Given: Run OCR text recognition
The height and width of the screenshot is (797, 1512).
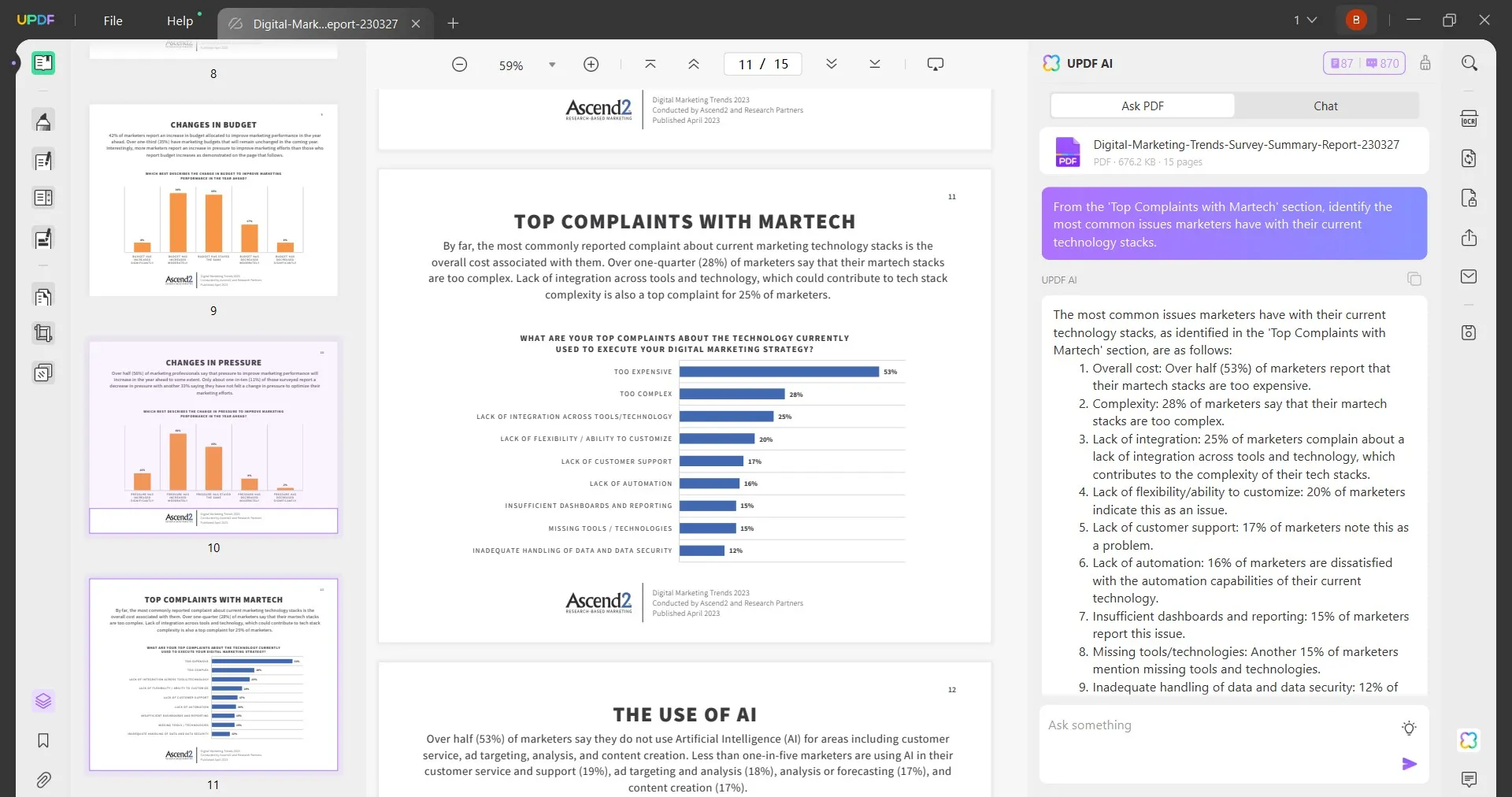Looking at the screenshot, I should pos(1469,119).
